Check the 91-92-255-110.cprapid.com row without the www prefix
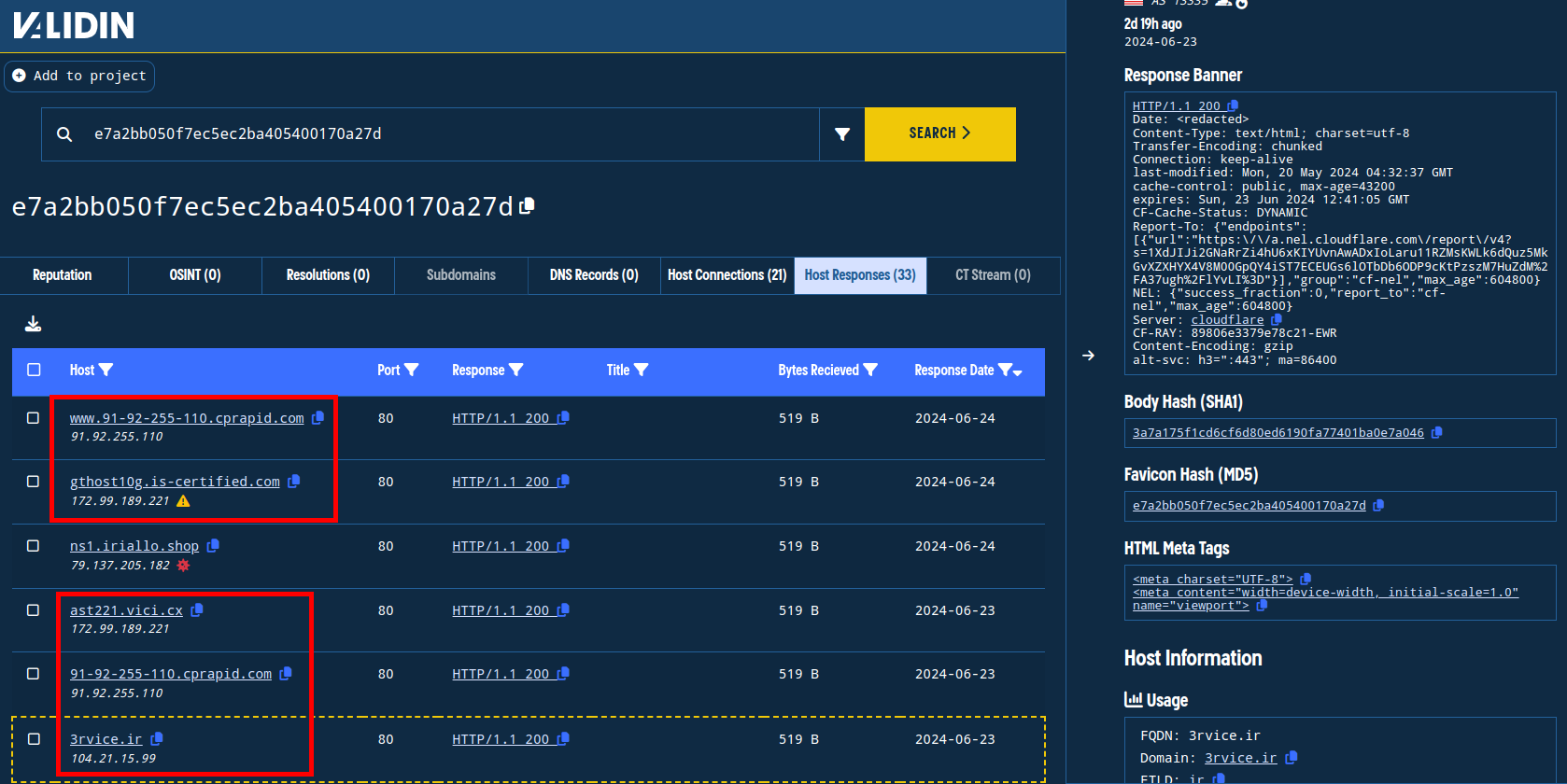Image resolution: width=1567 pixels, height=784 pixels. [x=34, y=674]
